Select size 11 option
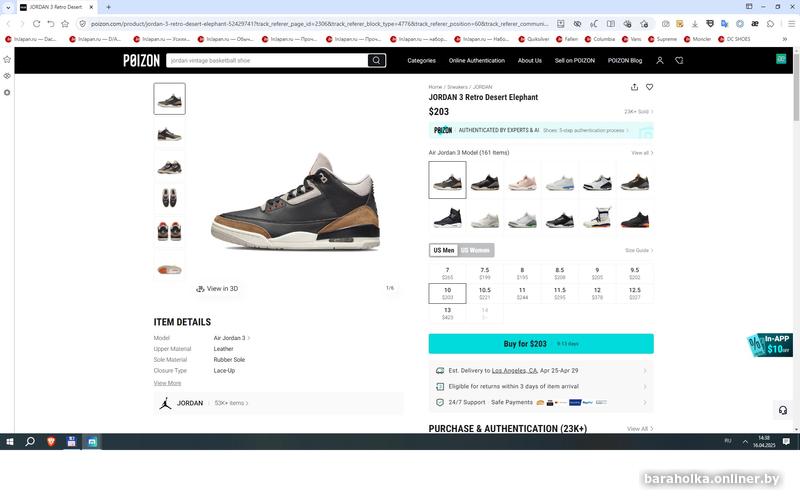The width and height of the screenshot is (800, 500). pyautogui.click(x=522, y=293)
